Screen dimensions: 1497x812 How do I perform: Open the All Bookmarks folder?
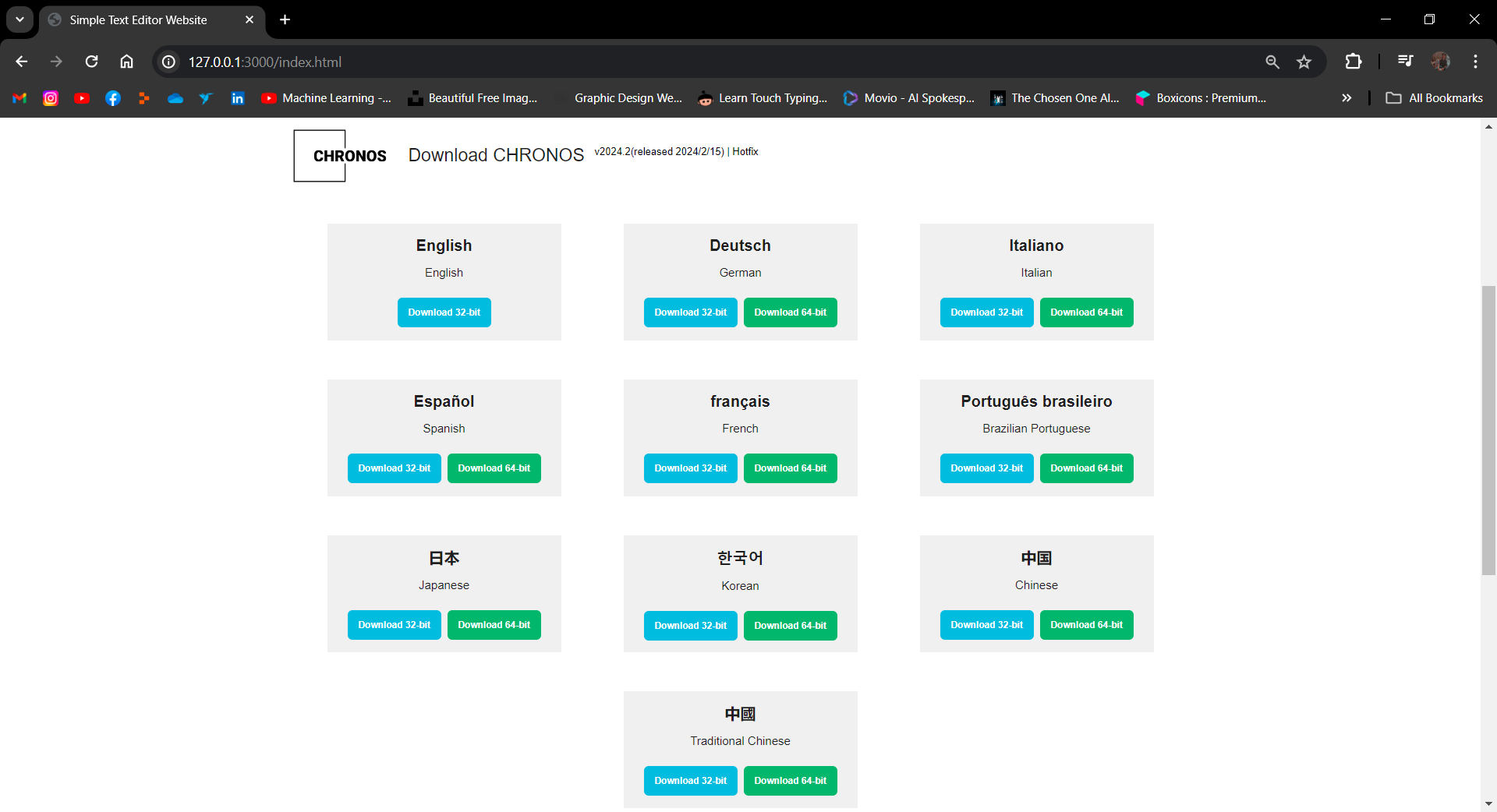point(1435,98)
